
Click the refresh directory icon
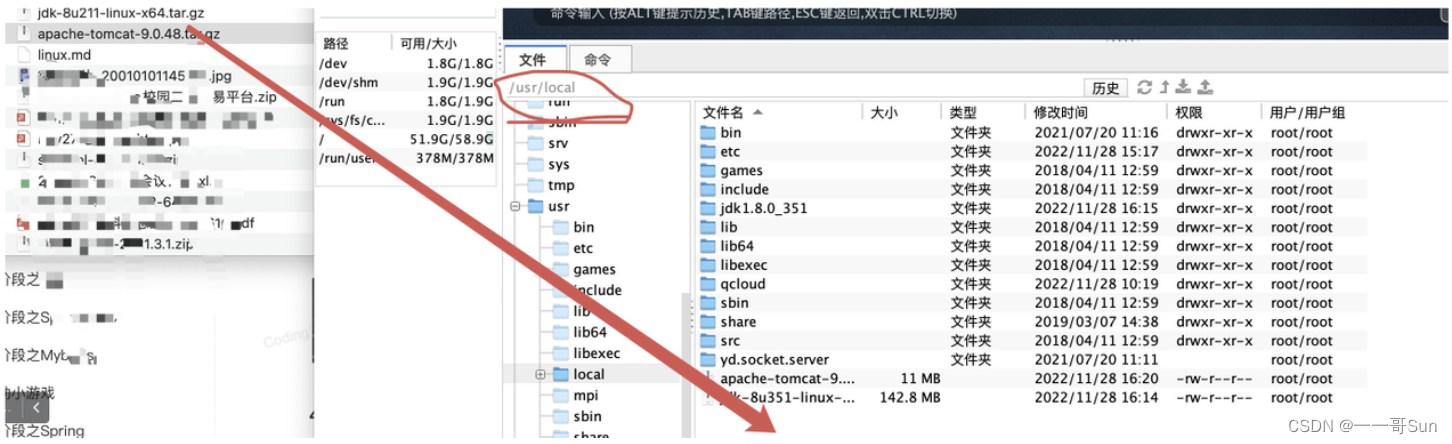pos(1145,87)
